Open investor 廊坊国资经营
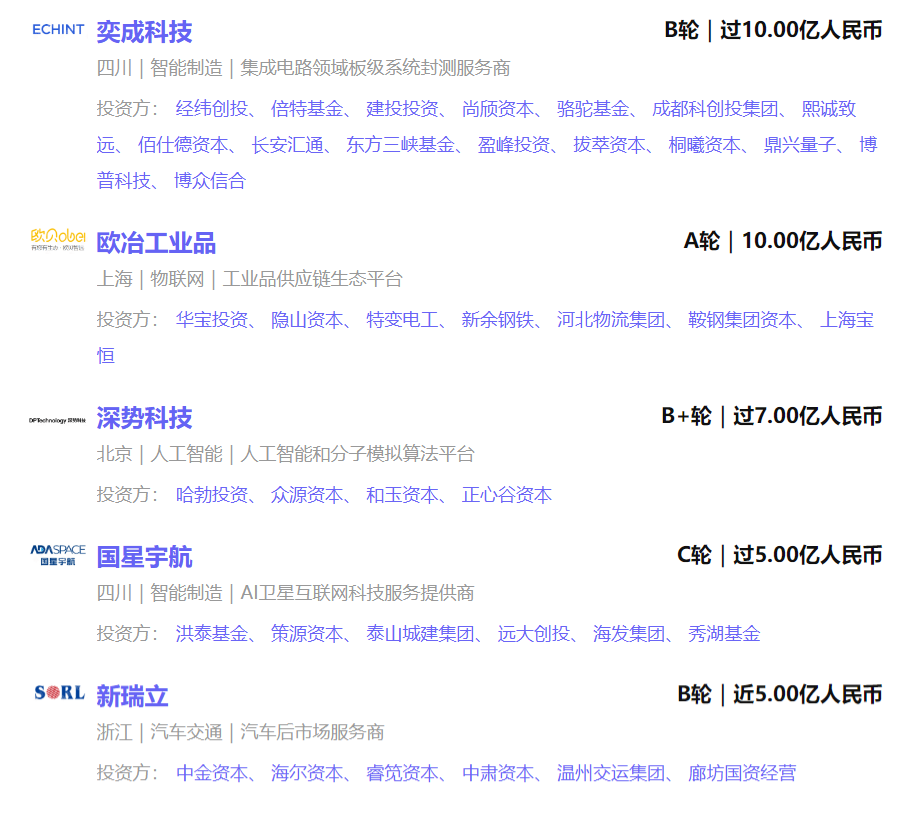 click(742, 774)
